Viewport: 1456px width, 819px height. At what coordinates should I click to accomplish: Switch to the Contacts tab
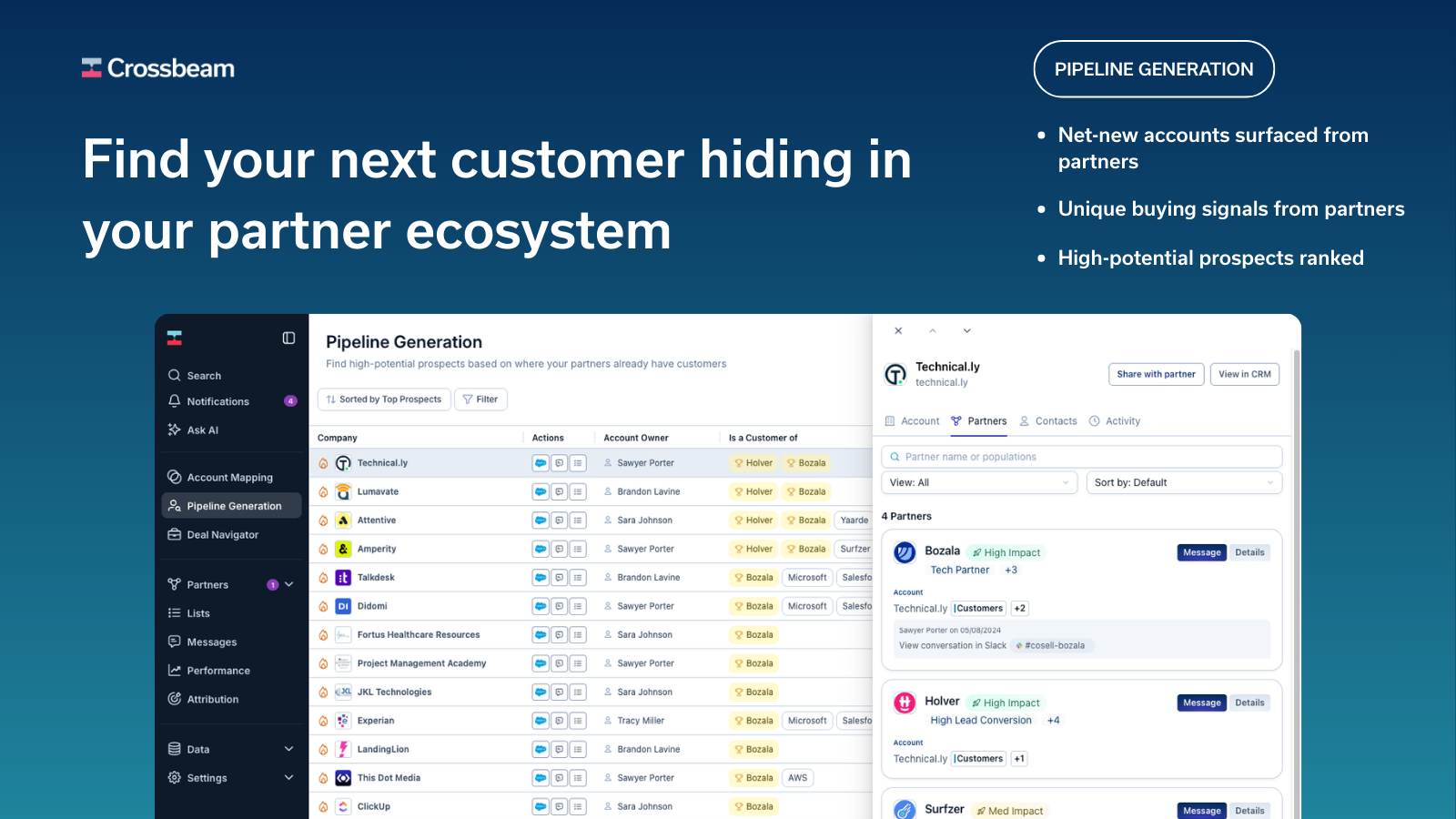[x=1048, y=421]
